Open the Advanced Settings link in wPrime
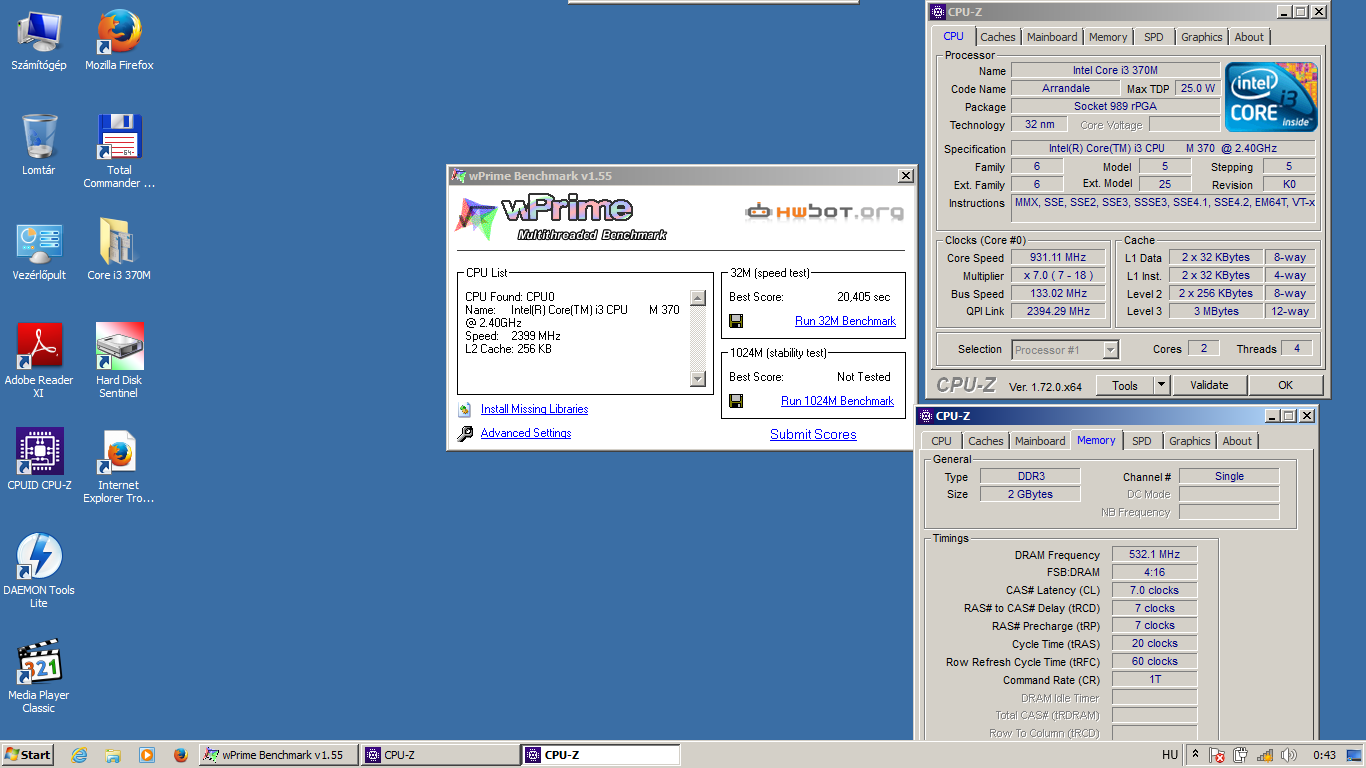Image resolution: width=1366 pixels, height=768 pixels. pos(526,433)
